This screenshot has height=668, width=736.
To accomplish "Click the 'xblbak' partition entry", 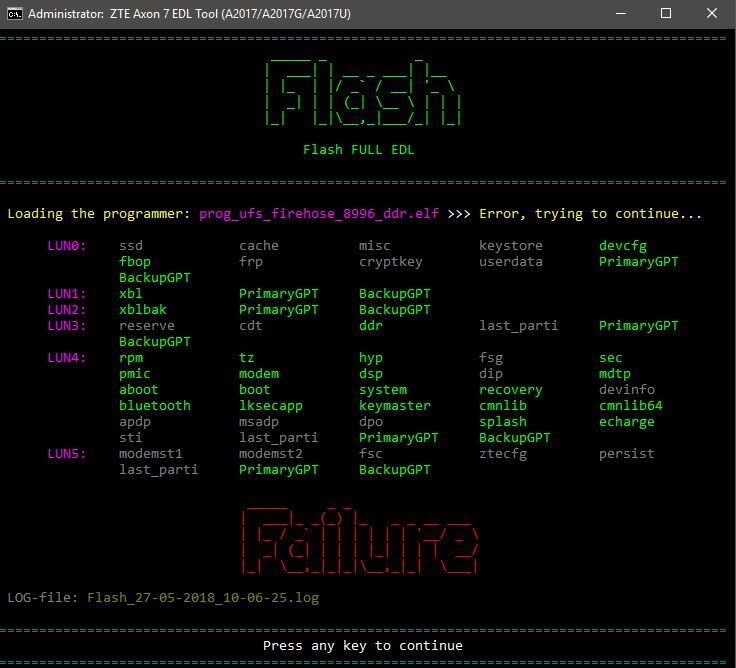I will (x=143, y=310).
